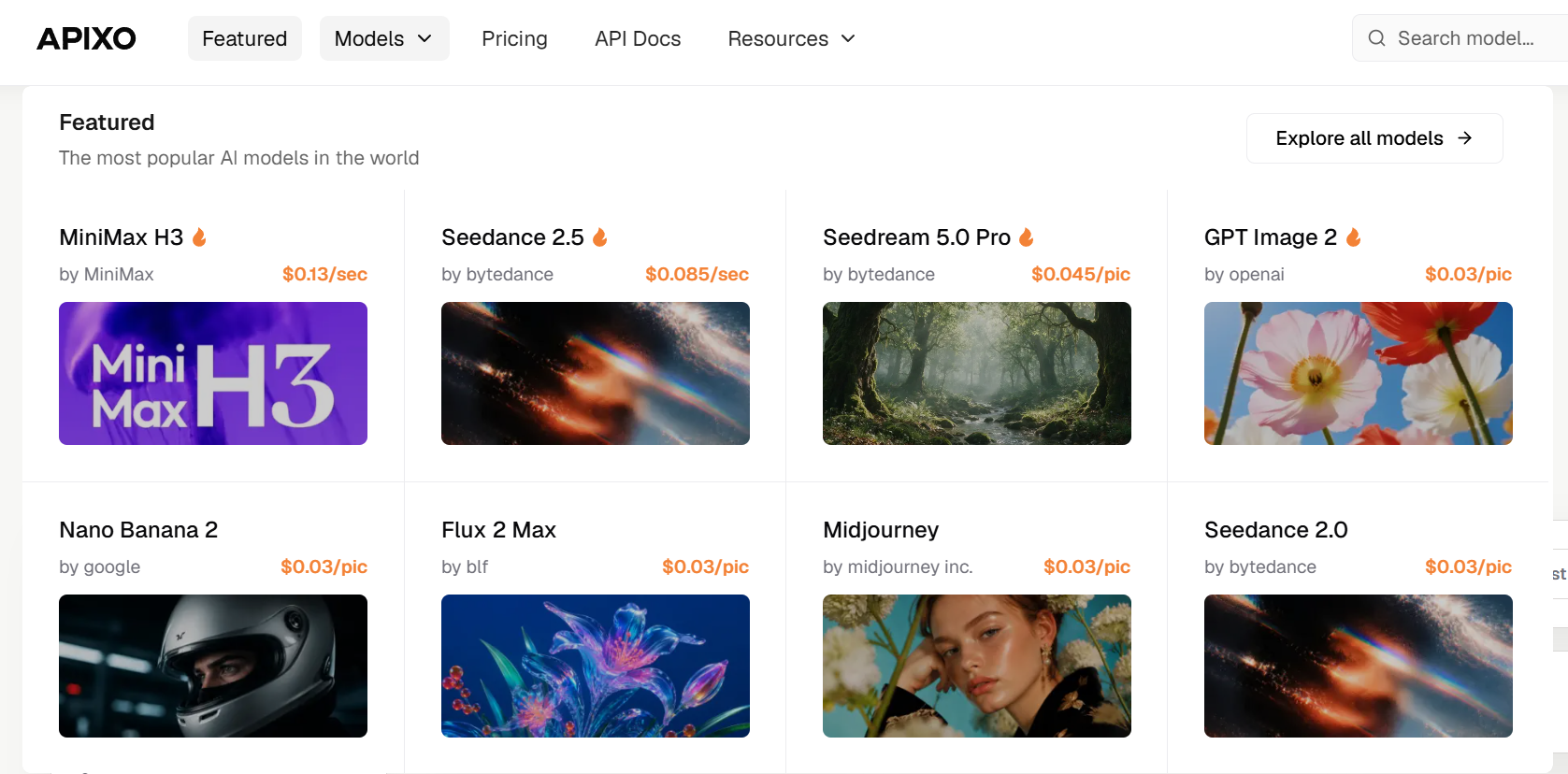Screen dimensions: 1568x774
Task: Go to the Pricing page
Action: [514, 38]
